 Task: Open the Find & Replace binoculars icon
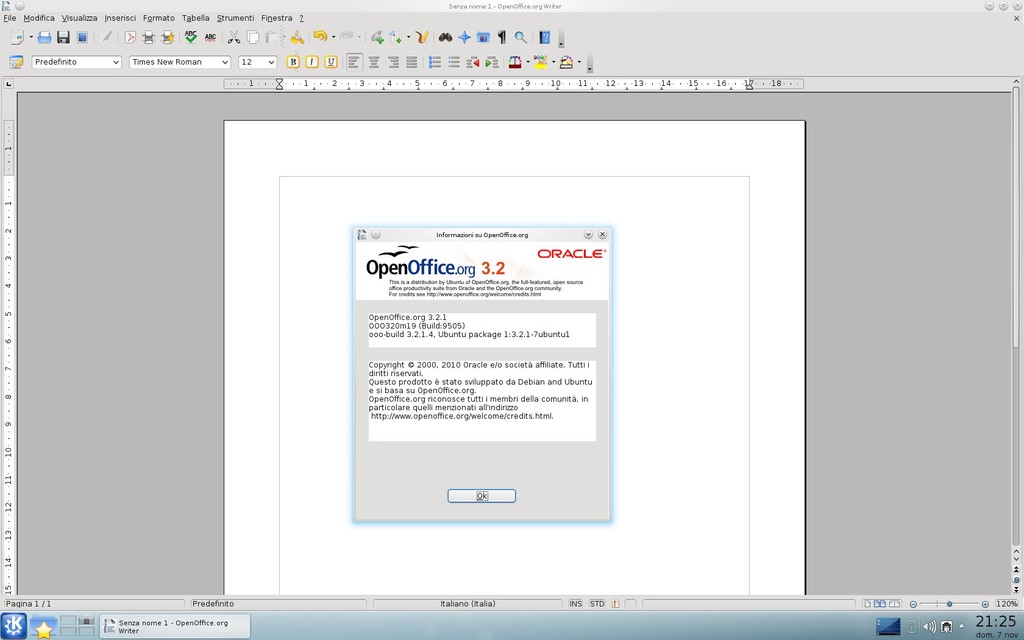coord(445,37)
